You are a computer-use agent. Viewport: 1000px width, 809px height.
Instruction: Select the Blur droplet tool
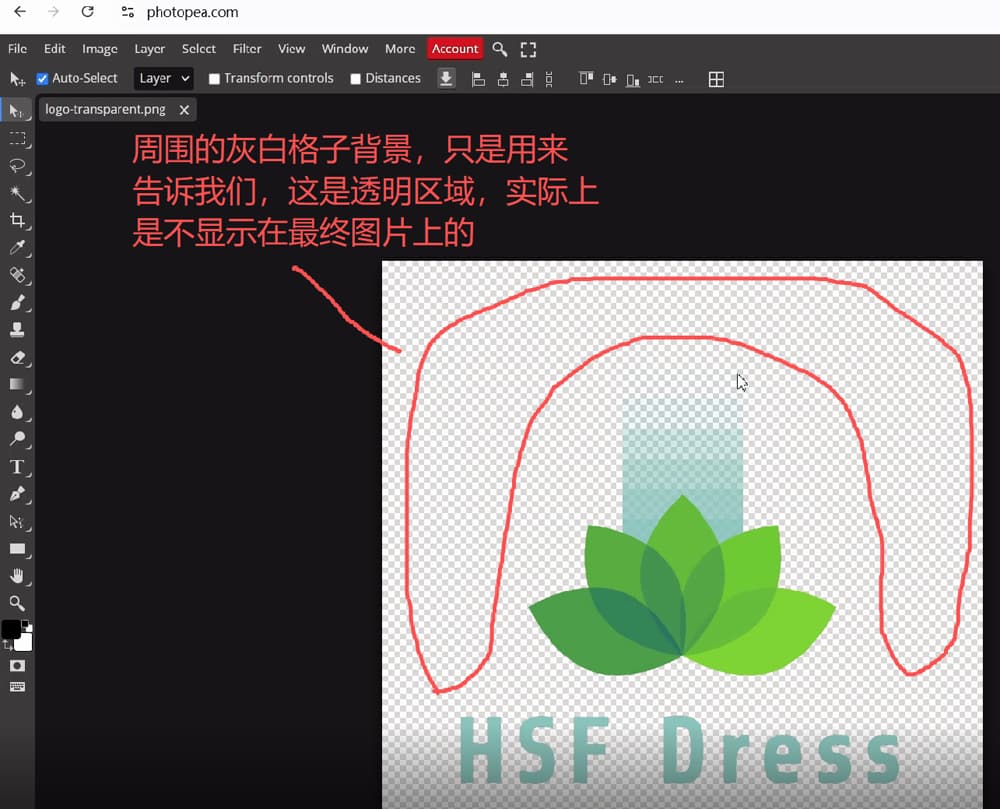(x=17, y=412)
